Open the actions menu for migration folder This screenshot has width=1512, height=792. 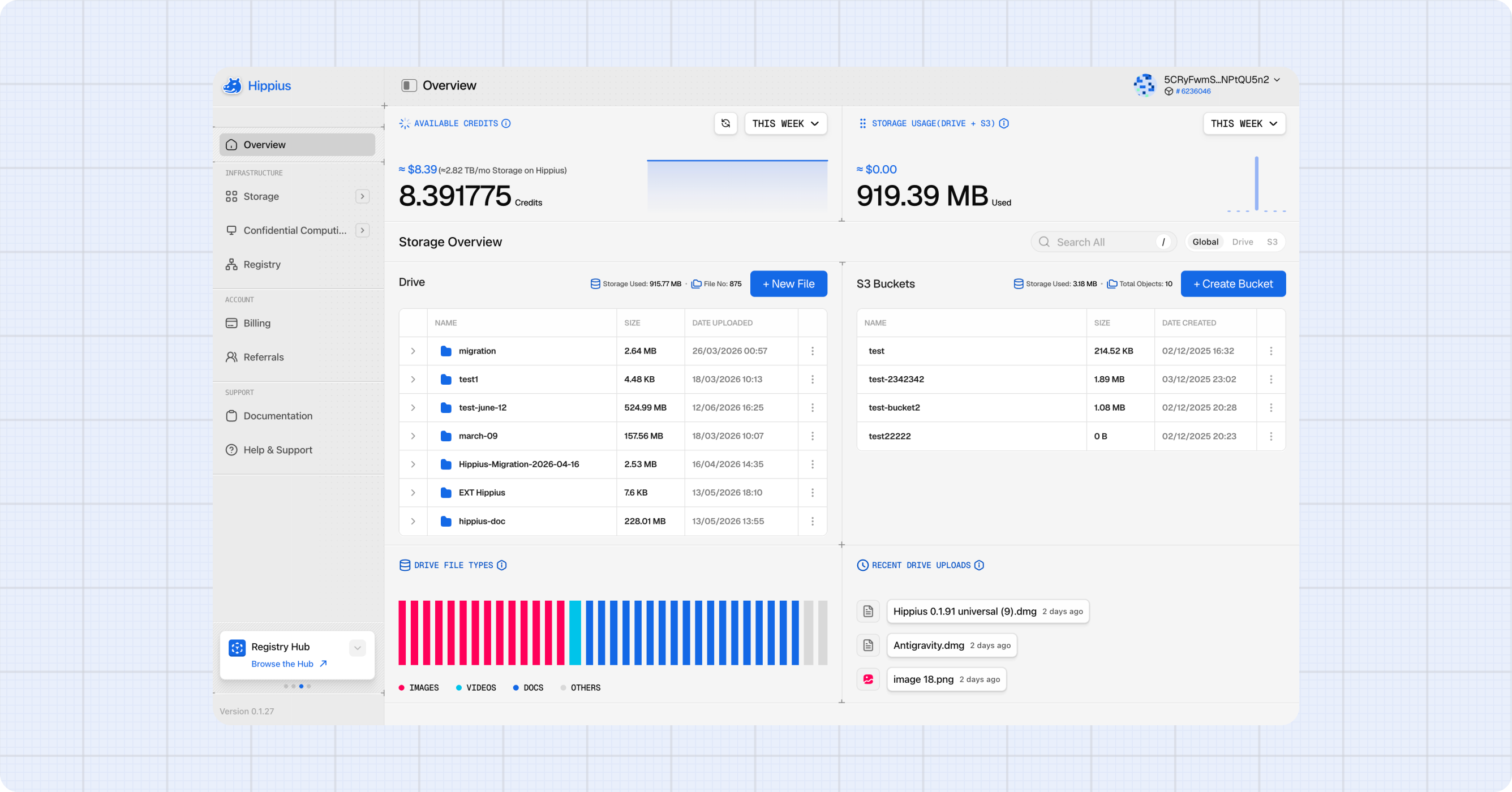tap(813, 351)
